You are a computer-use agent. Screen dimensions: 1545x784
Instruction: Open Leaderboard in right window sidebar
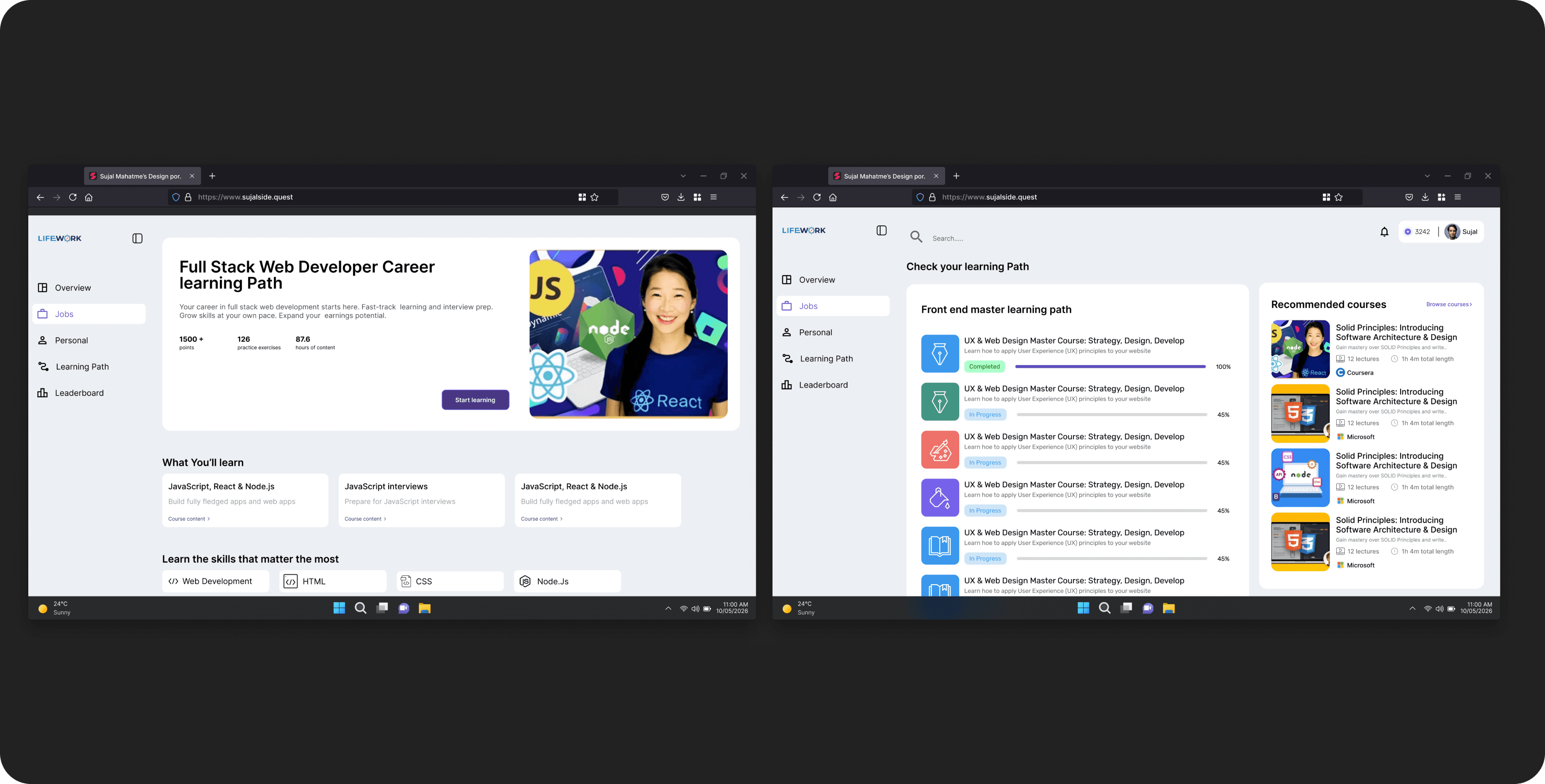[x=822, y=385]
